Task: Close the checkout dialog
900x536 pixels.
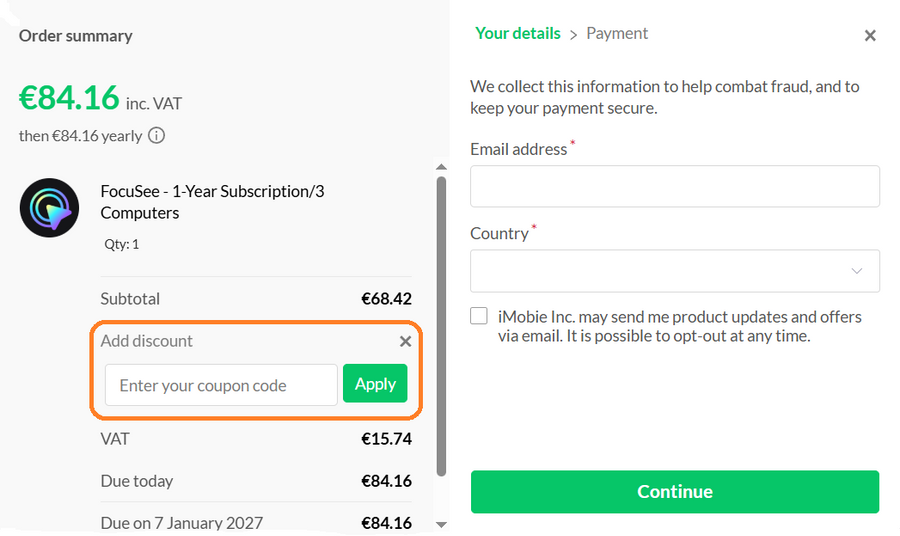Action: click(x=870, y=36)
